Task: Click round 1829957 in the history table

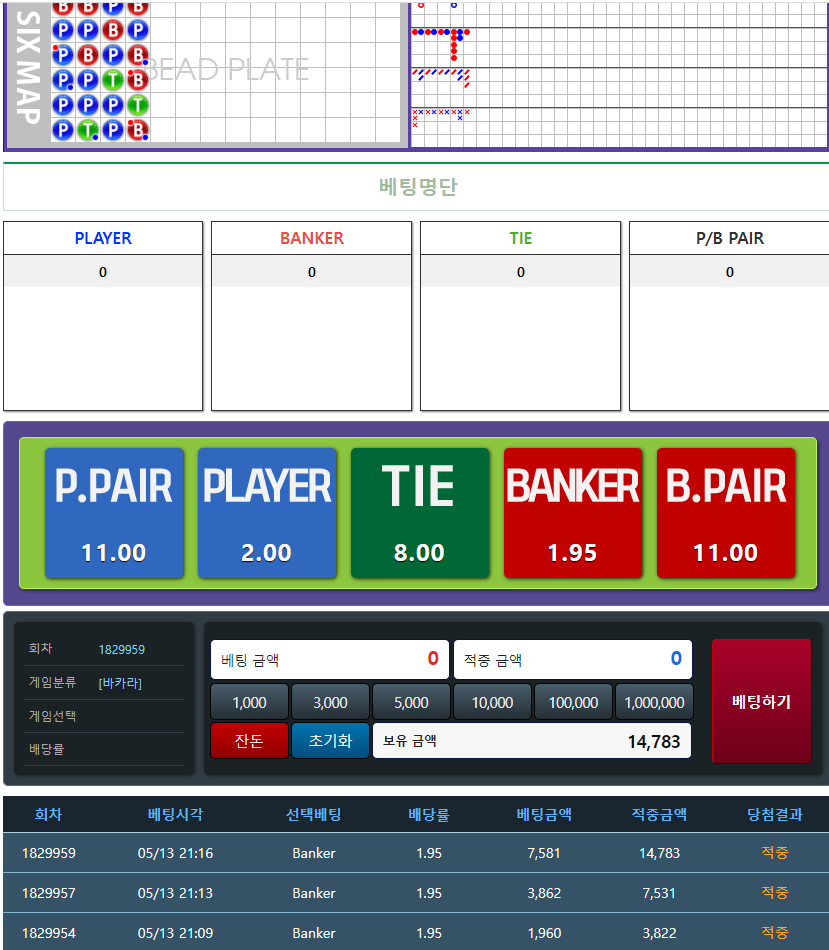Action: [x=48, y=893]
